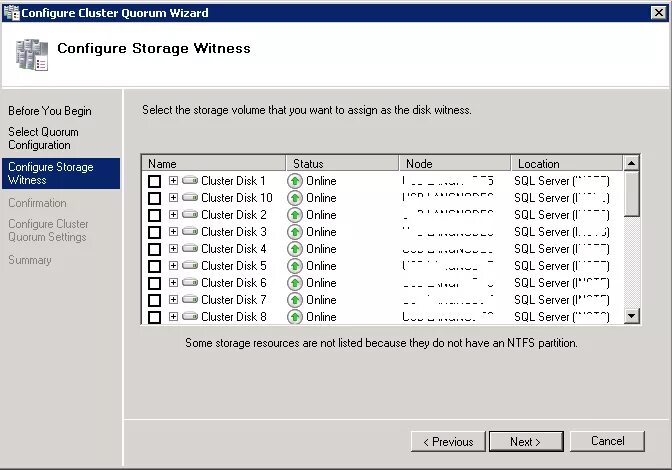
Task: Expand Cluster Disk 3 details
Action: 173,231
